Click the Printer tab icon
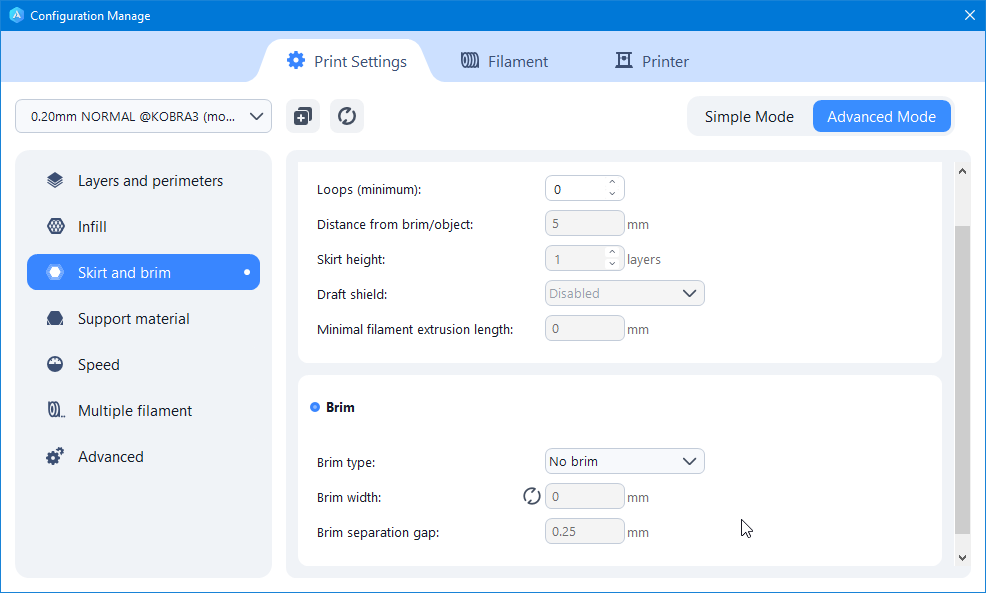The height and width of the screenshot is (593, 986). (623, 60)
